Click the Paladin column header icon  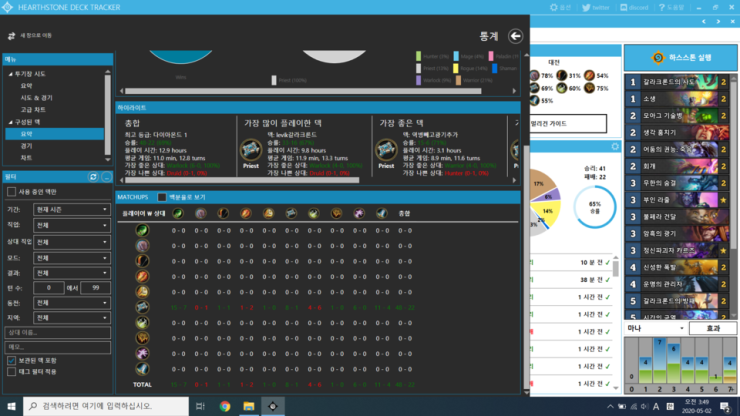pos(269,213)
